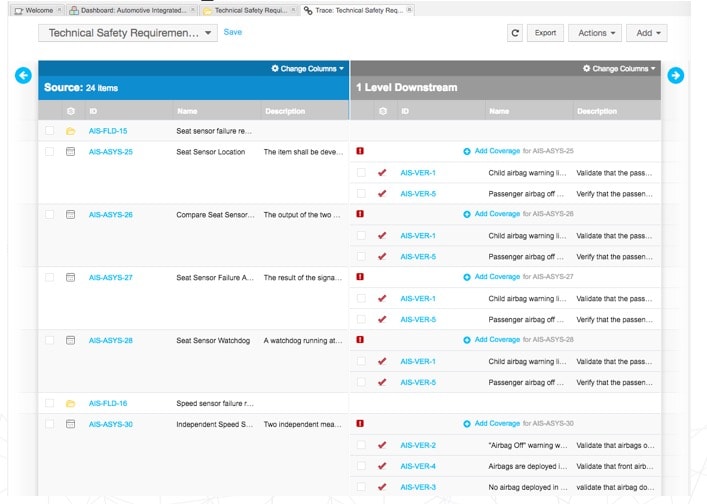Click the AIS-ASYS-28 item type icon
The image size is (707, 504).
70,340
